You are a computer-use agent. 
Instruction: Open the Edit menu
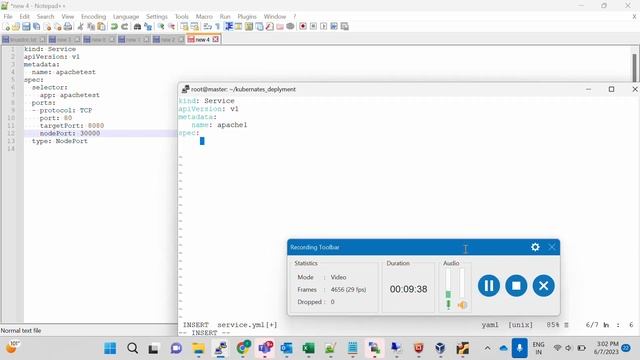click(24, 16)
